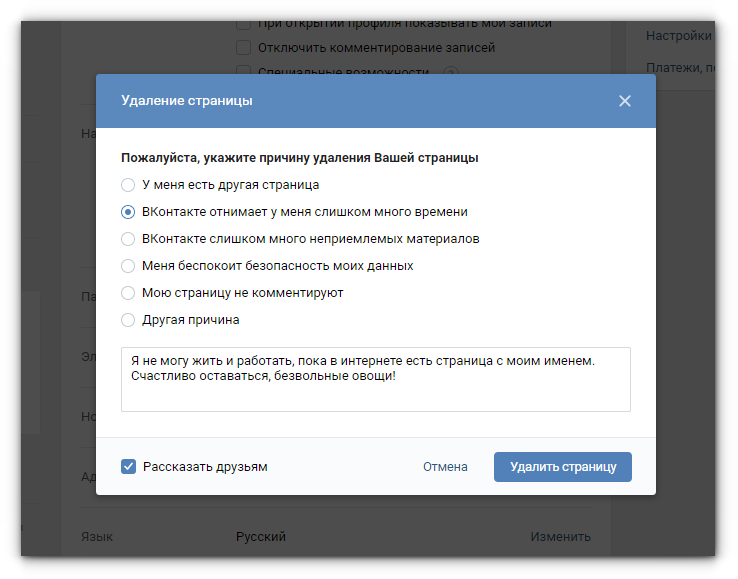Click 'Изменить' link next to Русский
The image size is (738, 579).
click(561, 537)
